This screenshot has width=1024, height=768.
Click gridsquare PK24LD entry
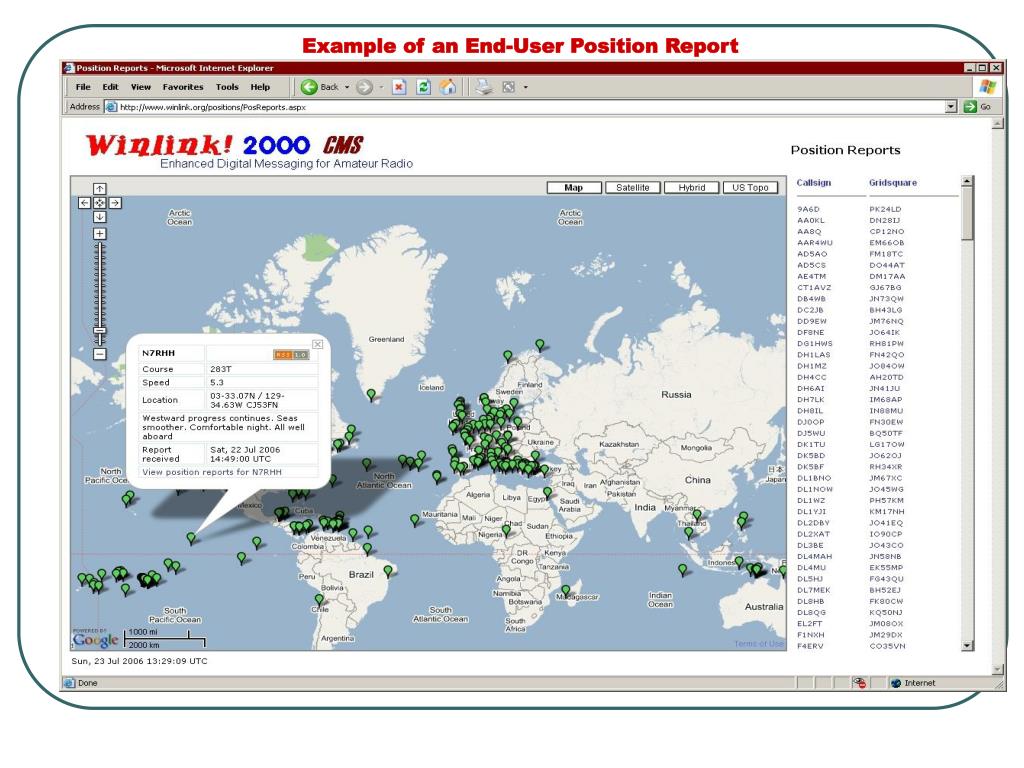pos(885,209)
